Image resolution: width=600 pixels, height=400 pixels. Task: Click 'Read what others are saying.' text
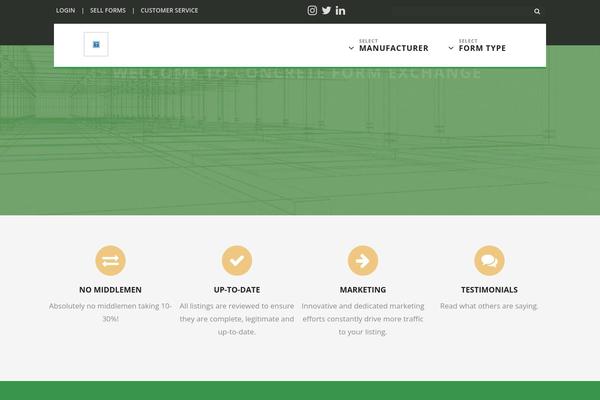[x=489, y=306]
